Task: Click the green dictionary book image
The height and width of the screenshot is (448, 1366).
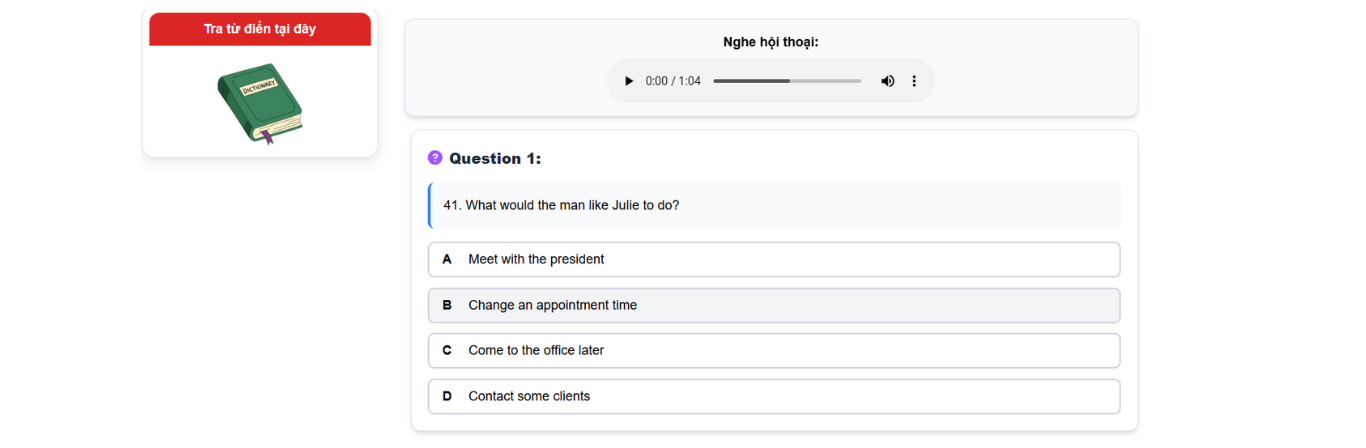Action: pos(259,102)
